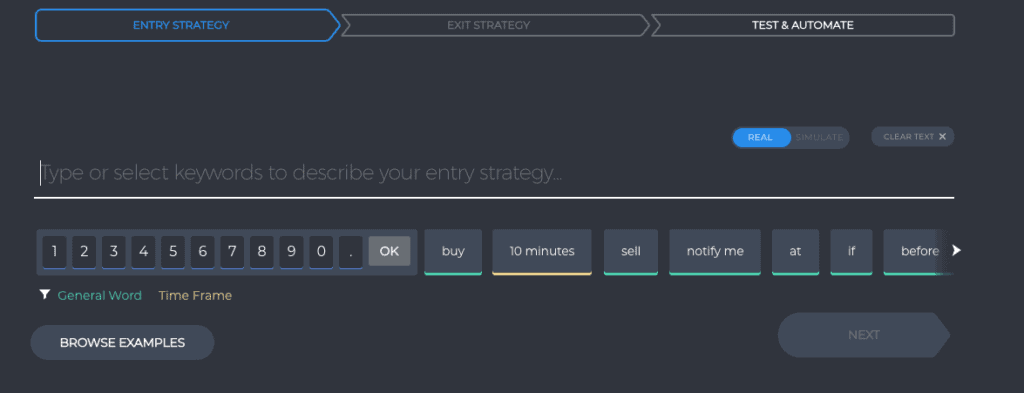Open Browse Examples

[122, 343]
